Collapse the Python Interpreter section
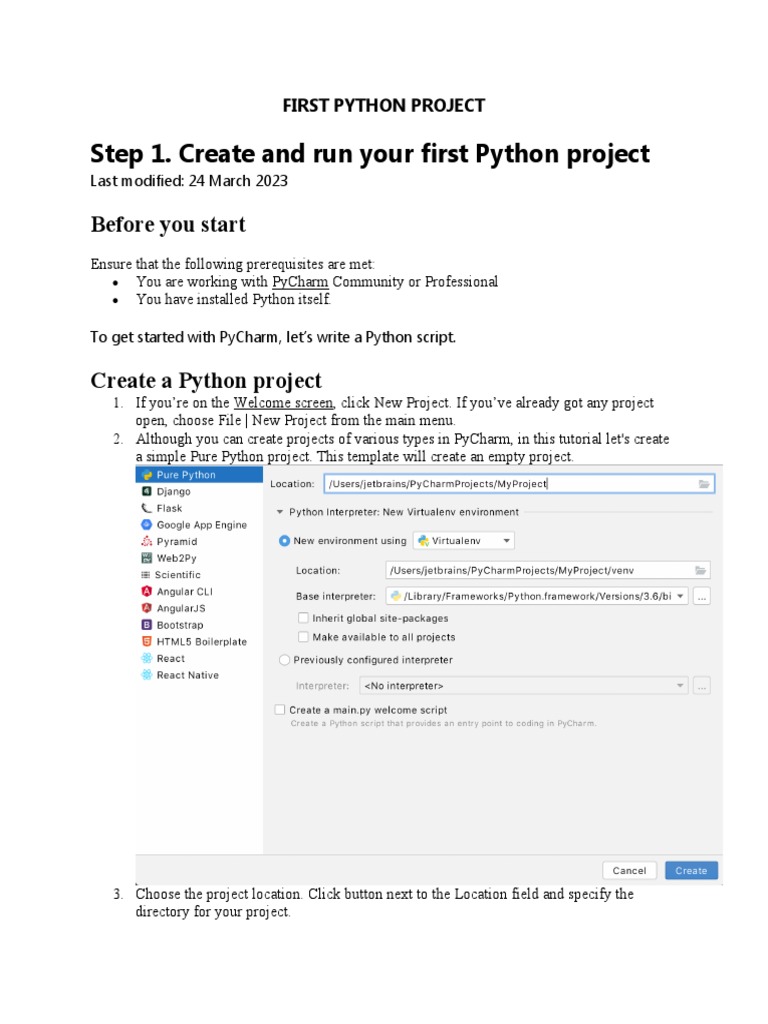The width and height of the screenshot is (768, 1024). (279, 512)
